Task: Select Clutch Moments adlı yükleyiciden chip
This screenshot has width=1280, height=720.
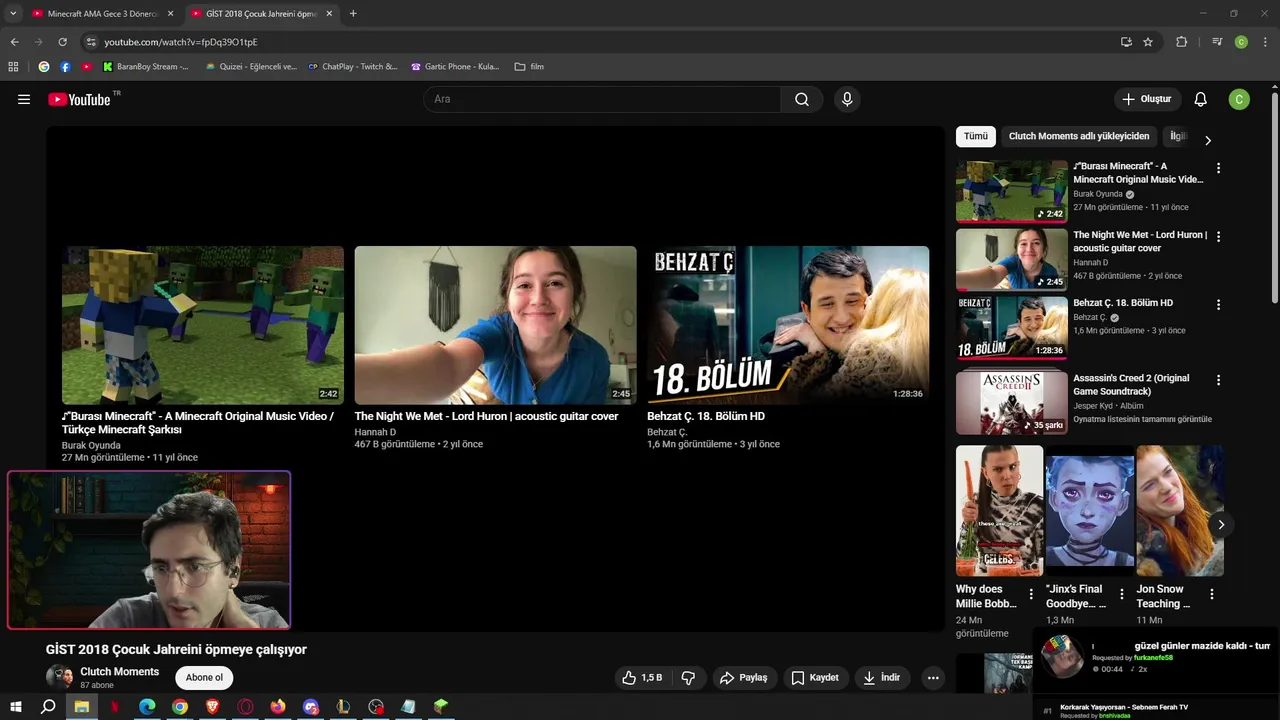Action: pyautogui.click(x=1079, y=136)
